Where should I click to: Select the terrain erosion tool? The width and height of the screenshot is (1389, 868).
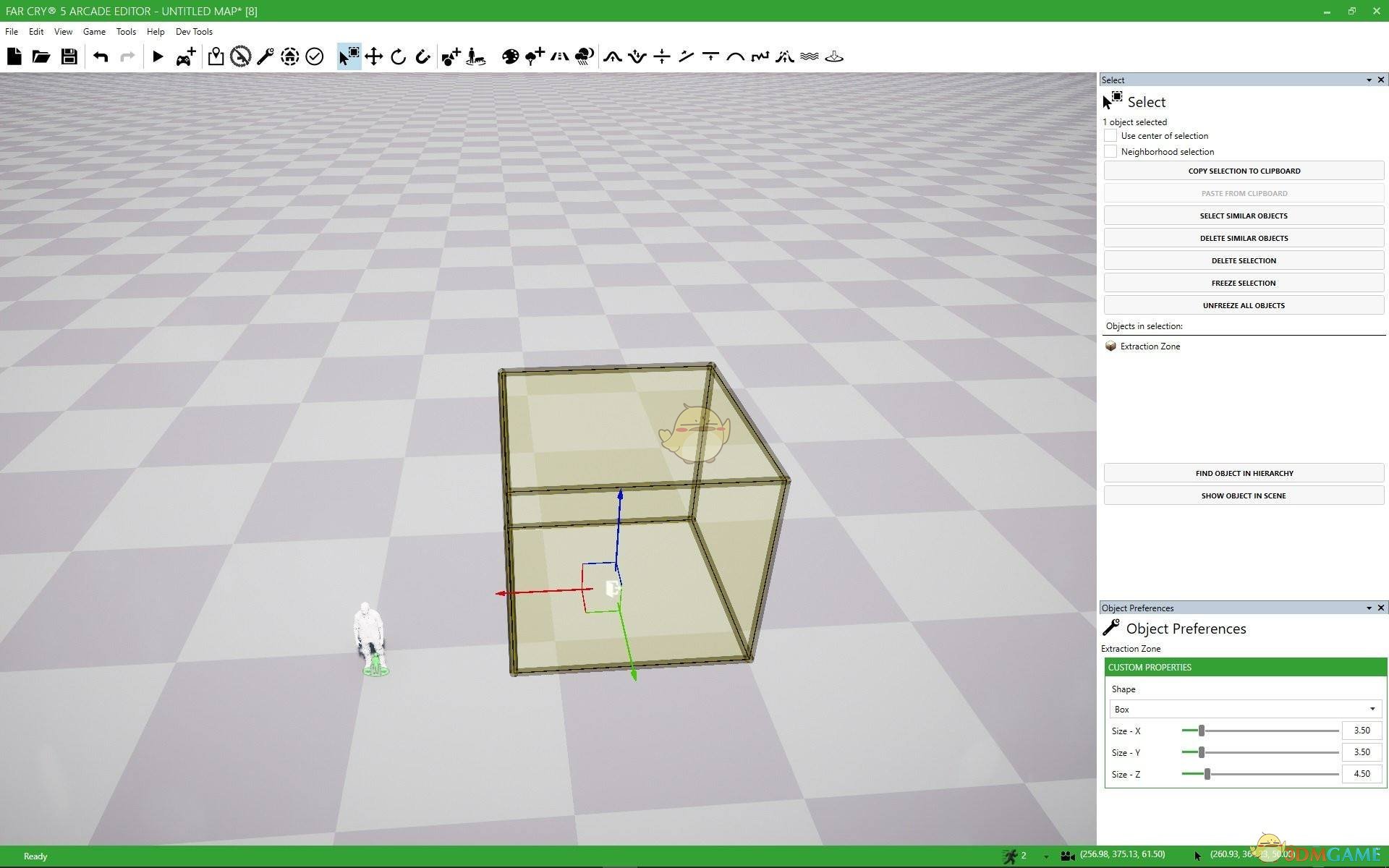point(785,56)
